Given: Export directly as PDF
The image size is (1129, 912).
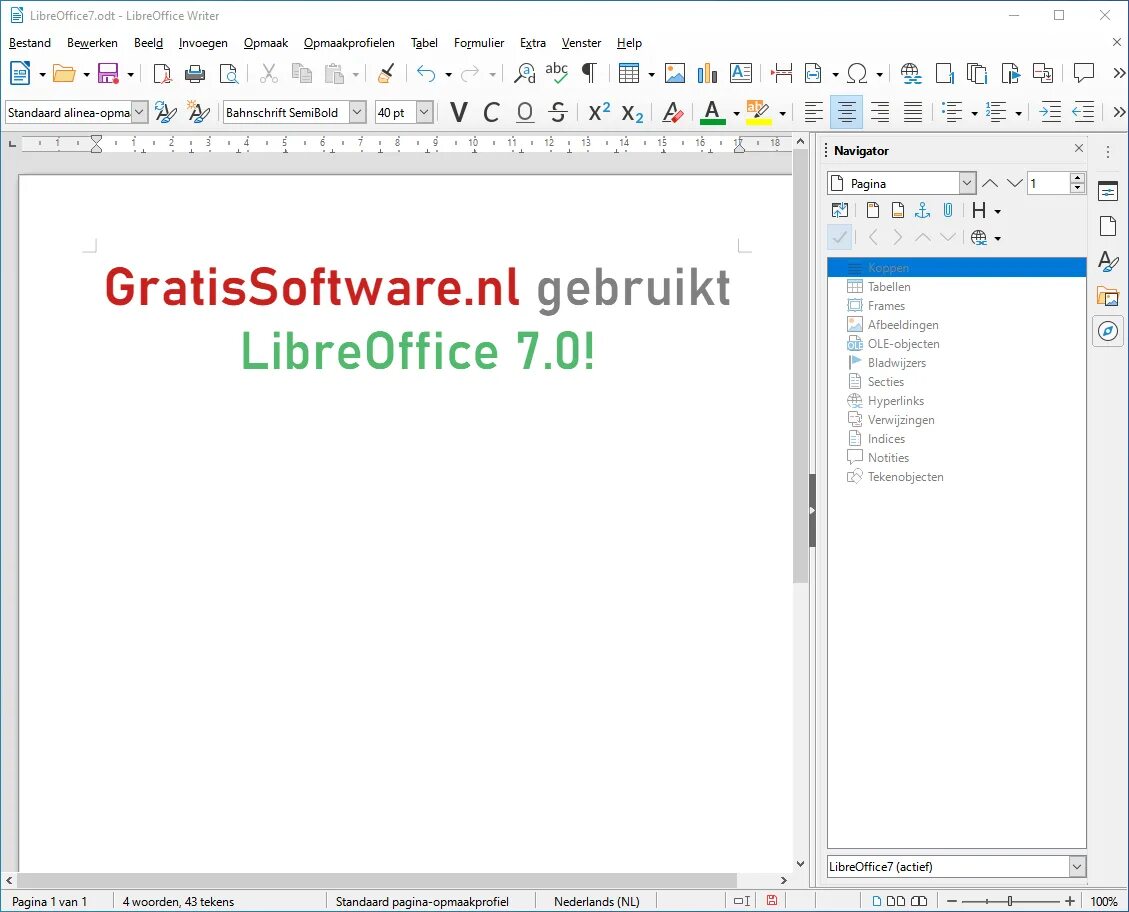Looking at the screenshot, I should (x=162, y=73).
